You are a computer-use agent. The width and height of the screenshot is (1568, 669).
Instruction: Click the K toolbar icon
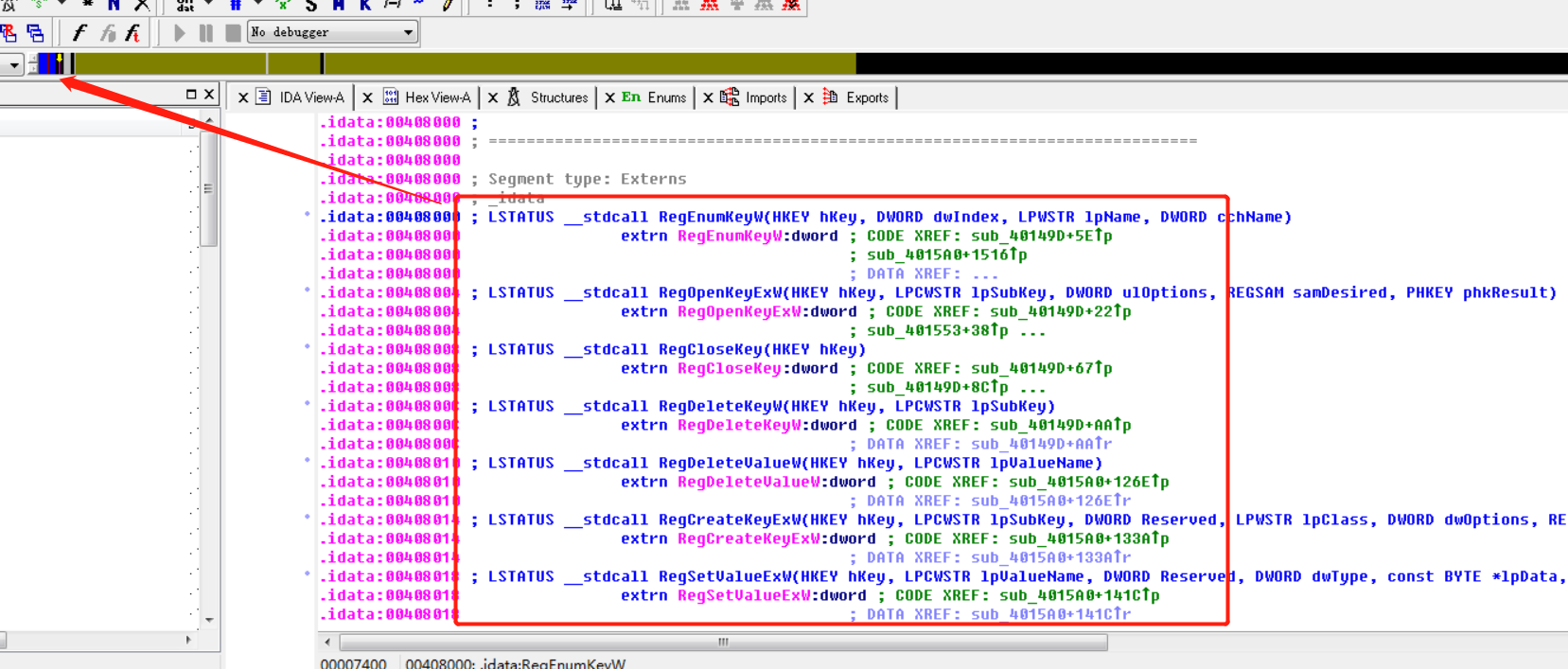coord(365,5)
